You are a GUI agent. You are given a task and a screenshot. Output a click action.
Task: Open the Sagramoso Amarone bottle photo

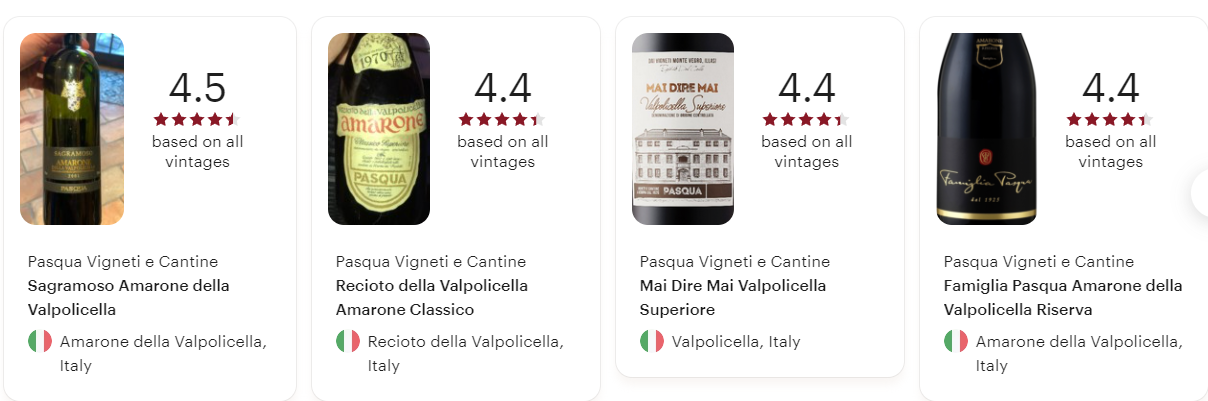(72, 129)
